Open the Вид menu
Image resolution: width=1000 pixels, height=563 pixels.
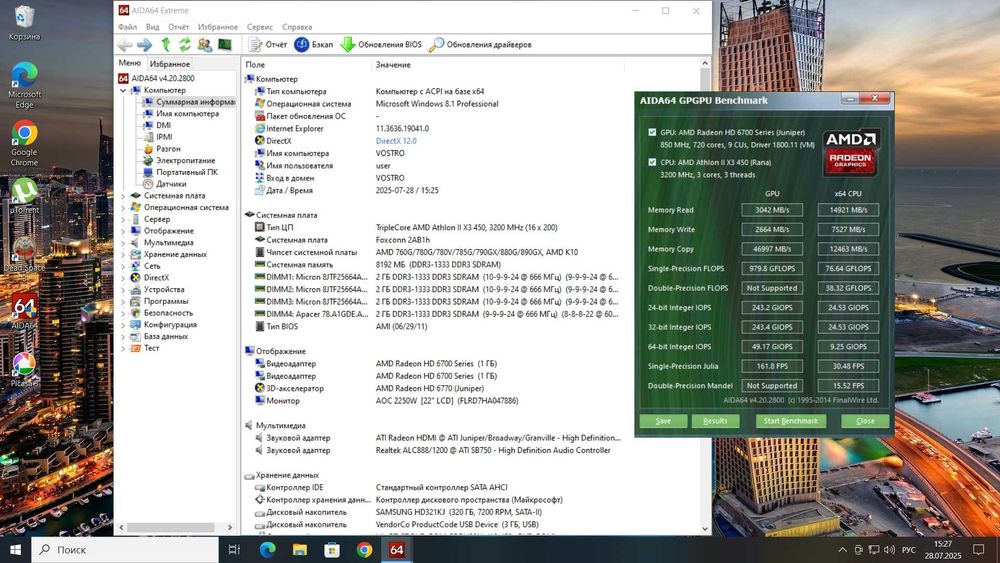click(x=152, y=27)
